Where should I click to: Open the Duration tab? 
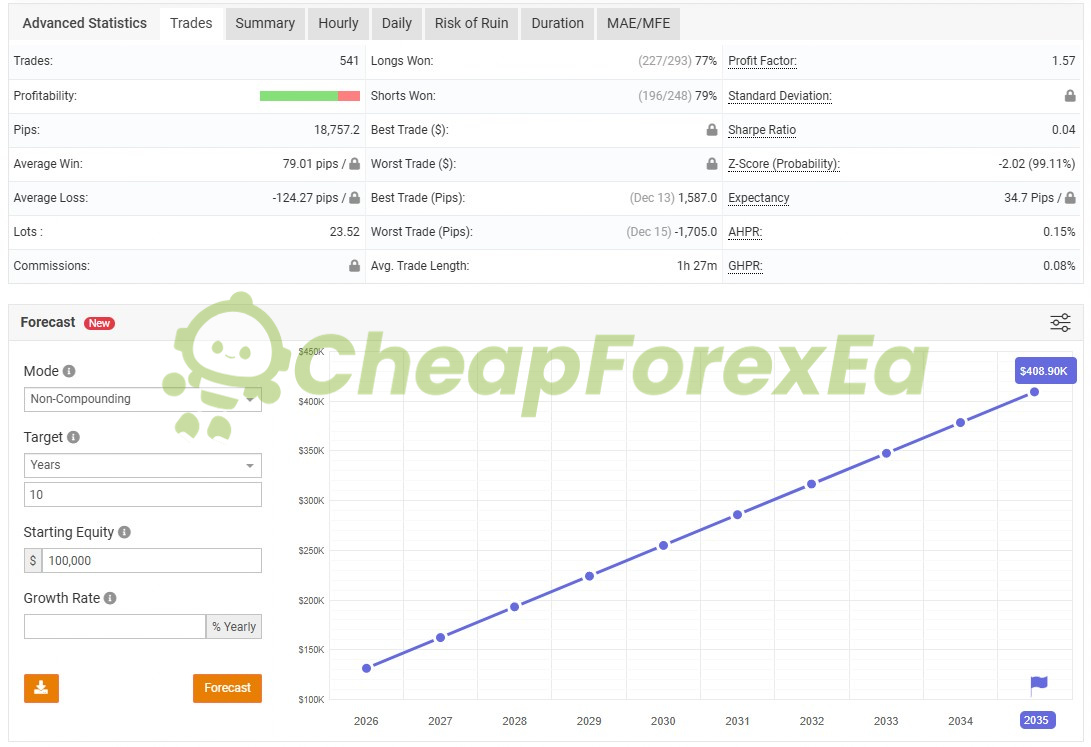point(557,24)
